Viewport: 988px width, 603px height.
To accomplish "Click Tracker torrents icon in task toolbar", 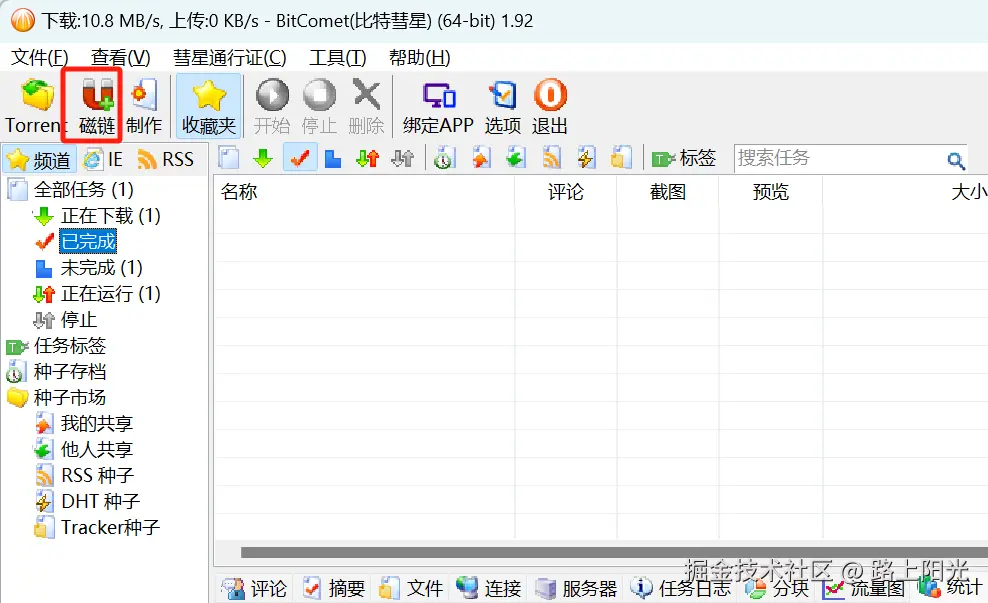I will click(x=621, y=158).
